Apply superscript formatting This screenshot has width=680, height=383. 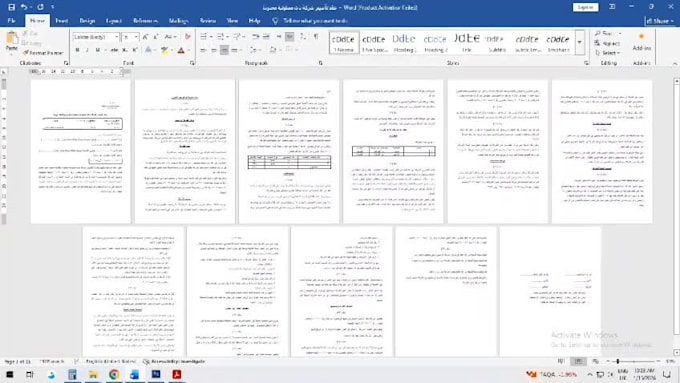[x=135, y=50]
